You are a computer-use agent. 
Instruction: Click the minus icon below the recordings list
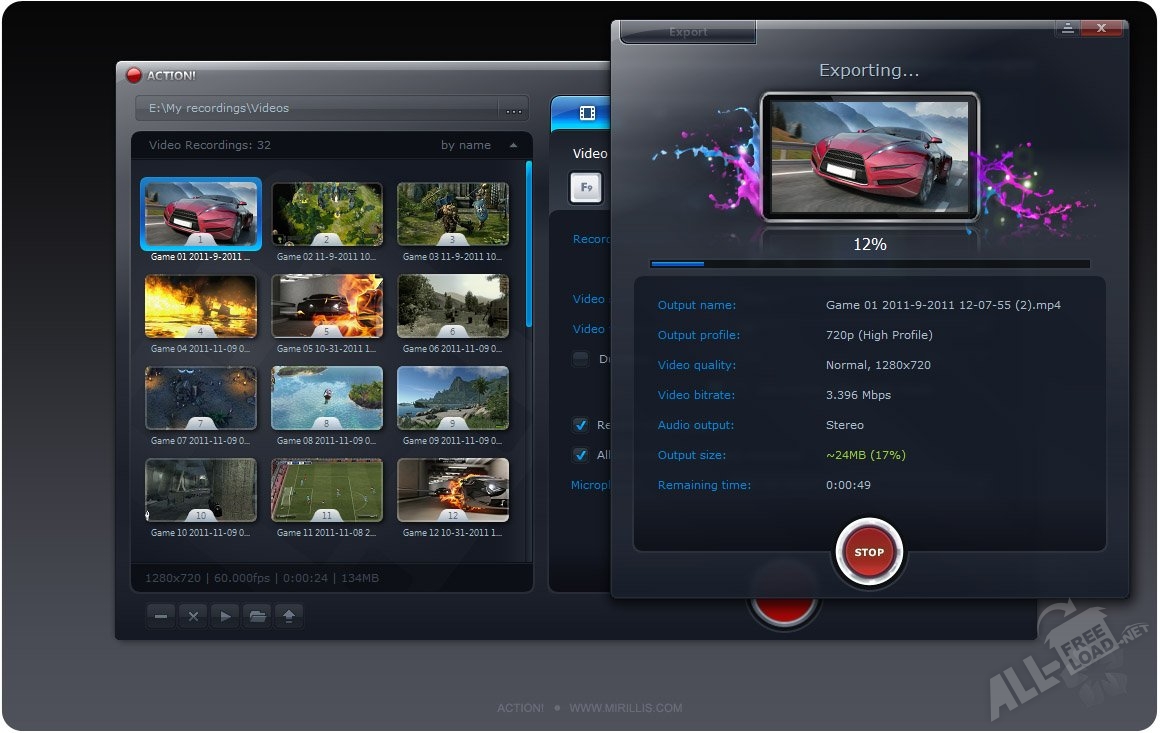(161, 617)
